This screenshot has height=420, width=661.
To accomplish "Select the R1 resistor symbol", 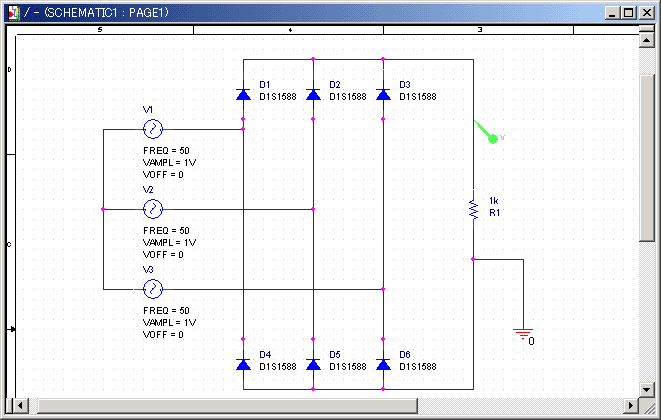I will click(x=473, y=209).
